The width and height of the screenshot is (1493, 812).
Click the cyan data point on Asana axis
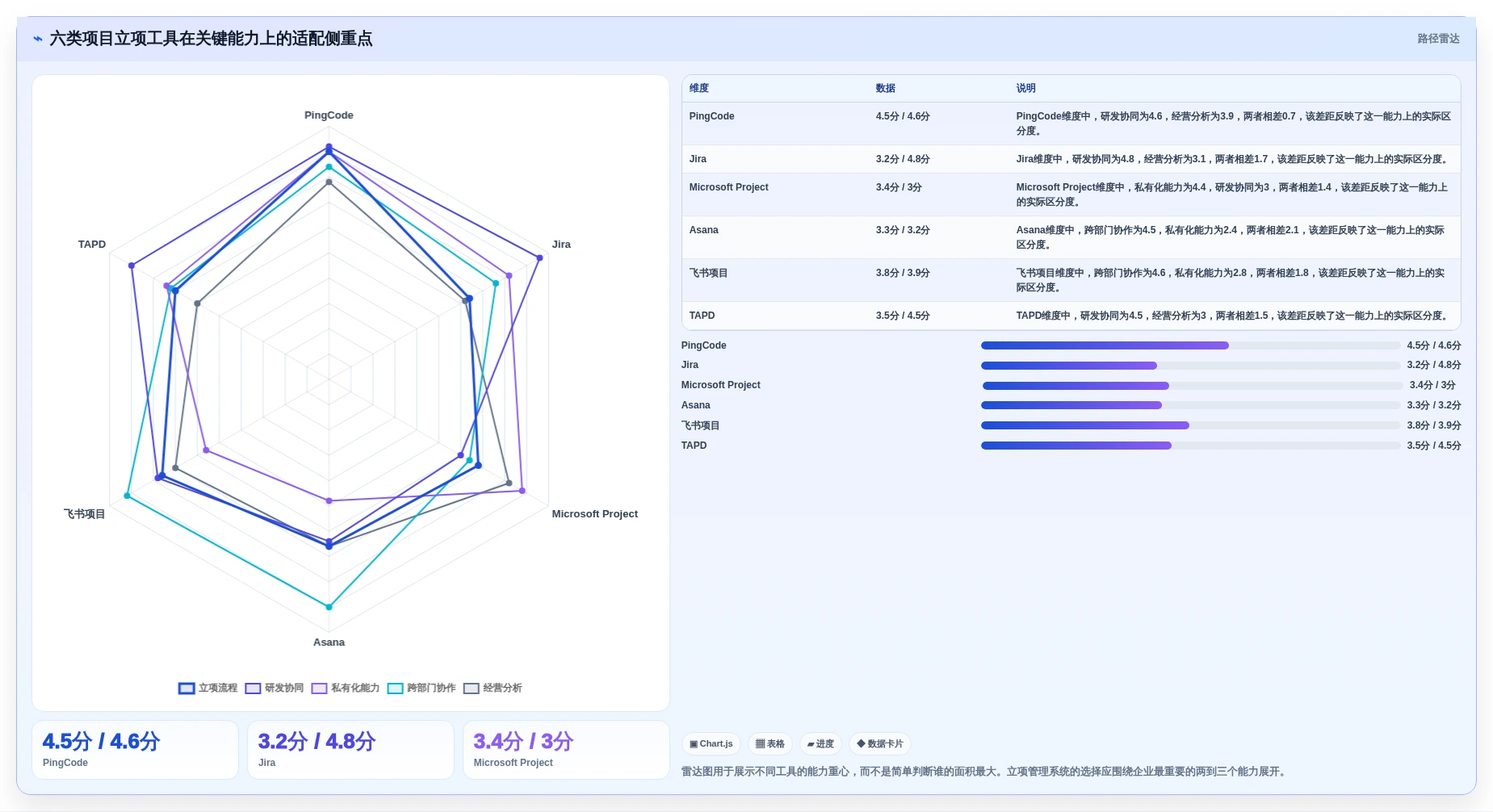click(x=329, y=607)
